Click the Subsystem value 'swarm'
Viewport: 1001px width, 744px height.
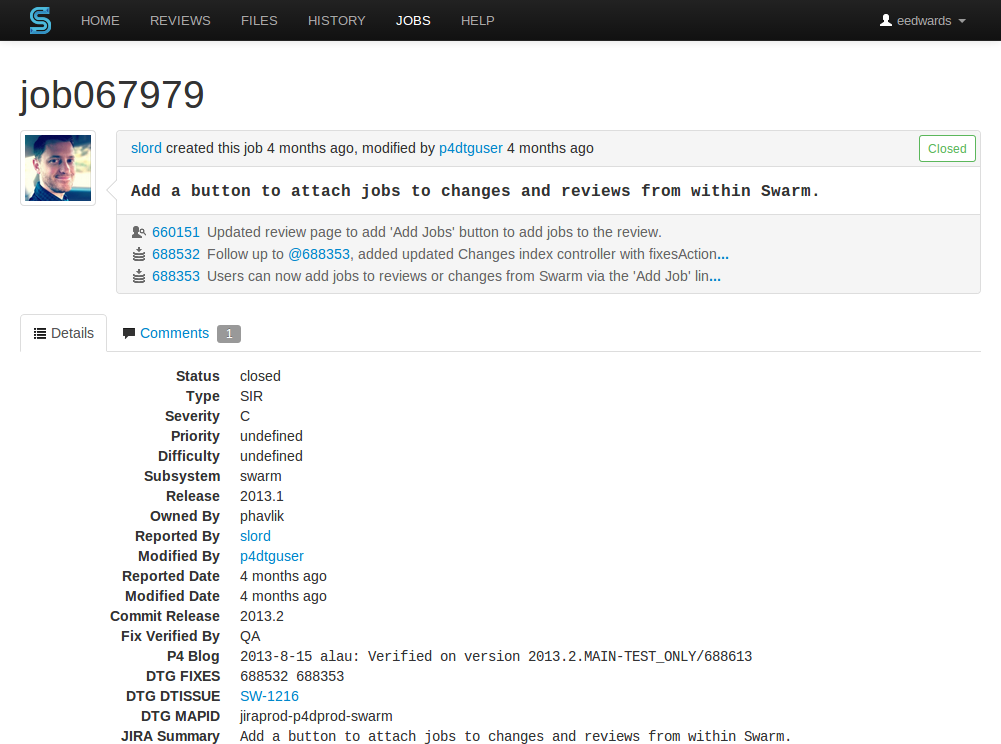[x=260, y=476]
